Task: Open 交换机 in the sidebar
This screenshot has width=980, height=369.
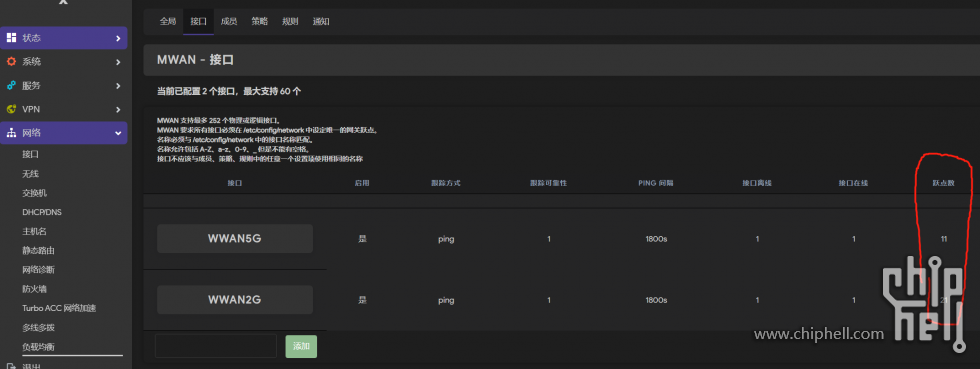Action: (34, 193)
